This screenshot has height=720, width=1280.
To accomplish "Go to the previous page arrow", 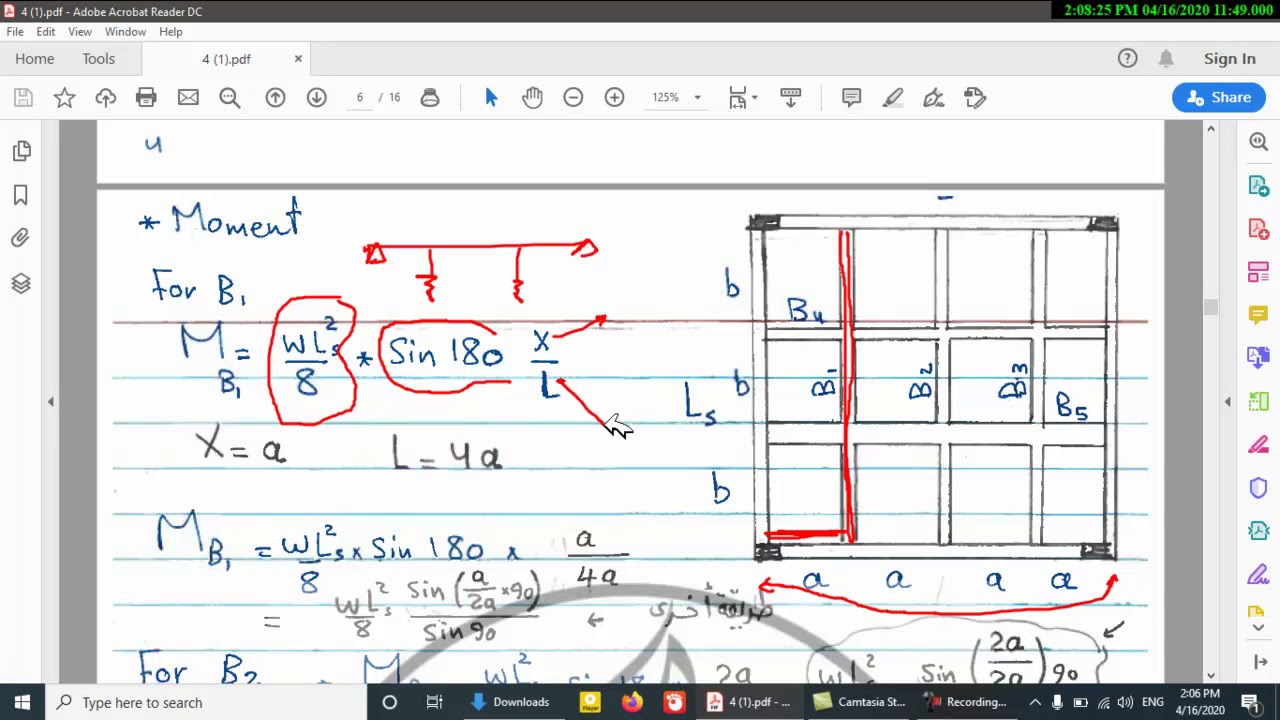I will 275,97.
